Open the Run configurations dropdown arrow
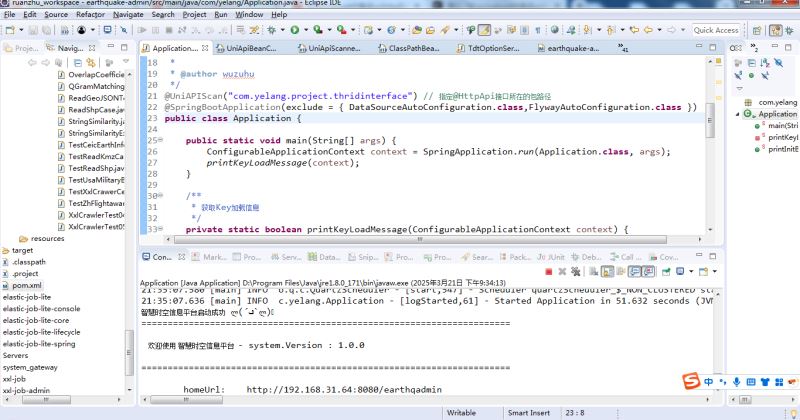Image resolution: width=800 pixels, height=420 pixels. [x=306, y=30]
